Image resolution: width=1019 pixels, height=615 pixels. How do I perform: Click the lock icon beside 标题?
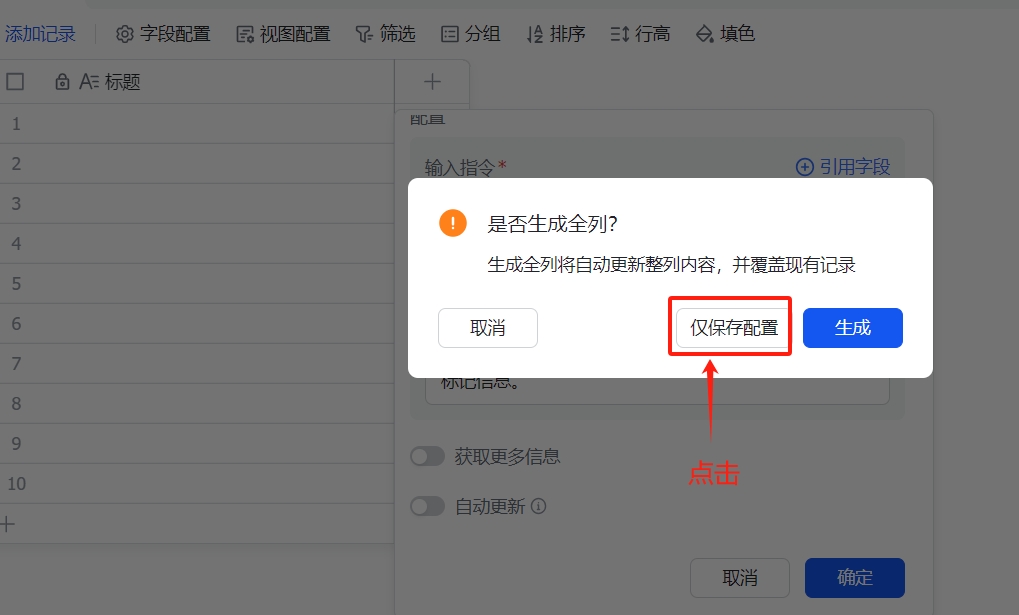[x=62, y=82]
